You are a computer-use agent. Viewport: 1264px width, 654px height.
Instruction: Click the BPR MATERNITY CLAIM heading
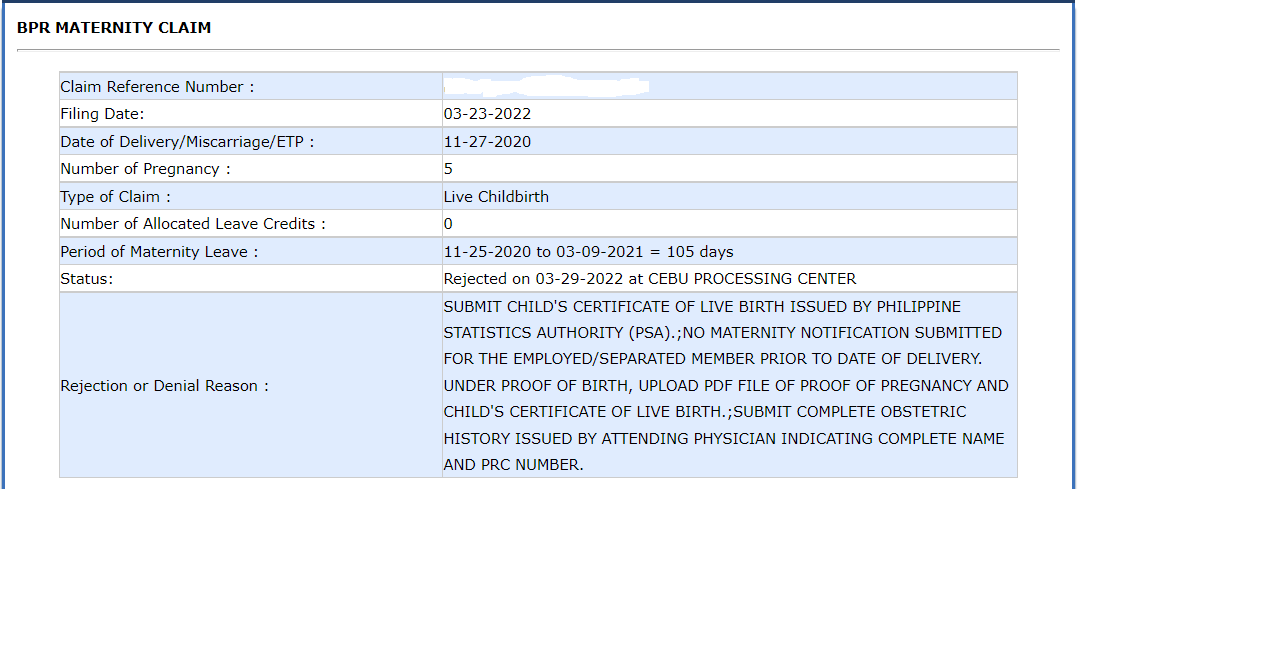click(113, 28)
